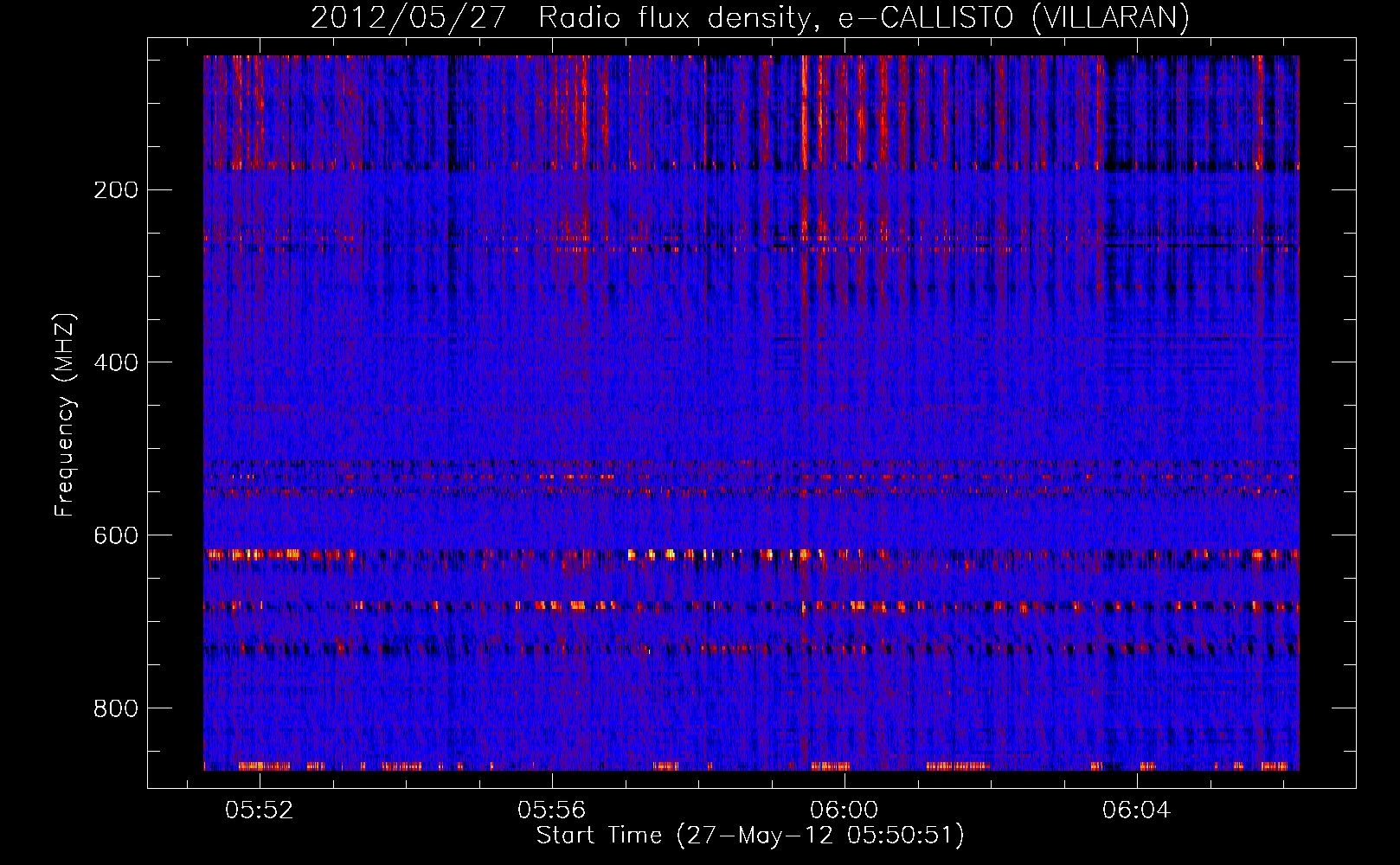
Task: Click the 800 frequency tick label
Action: [116, 708]
